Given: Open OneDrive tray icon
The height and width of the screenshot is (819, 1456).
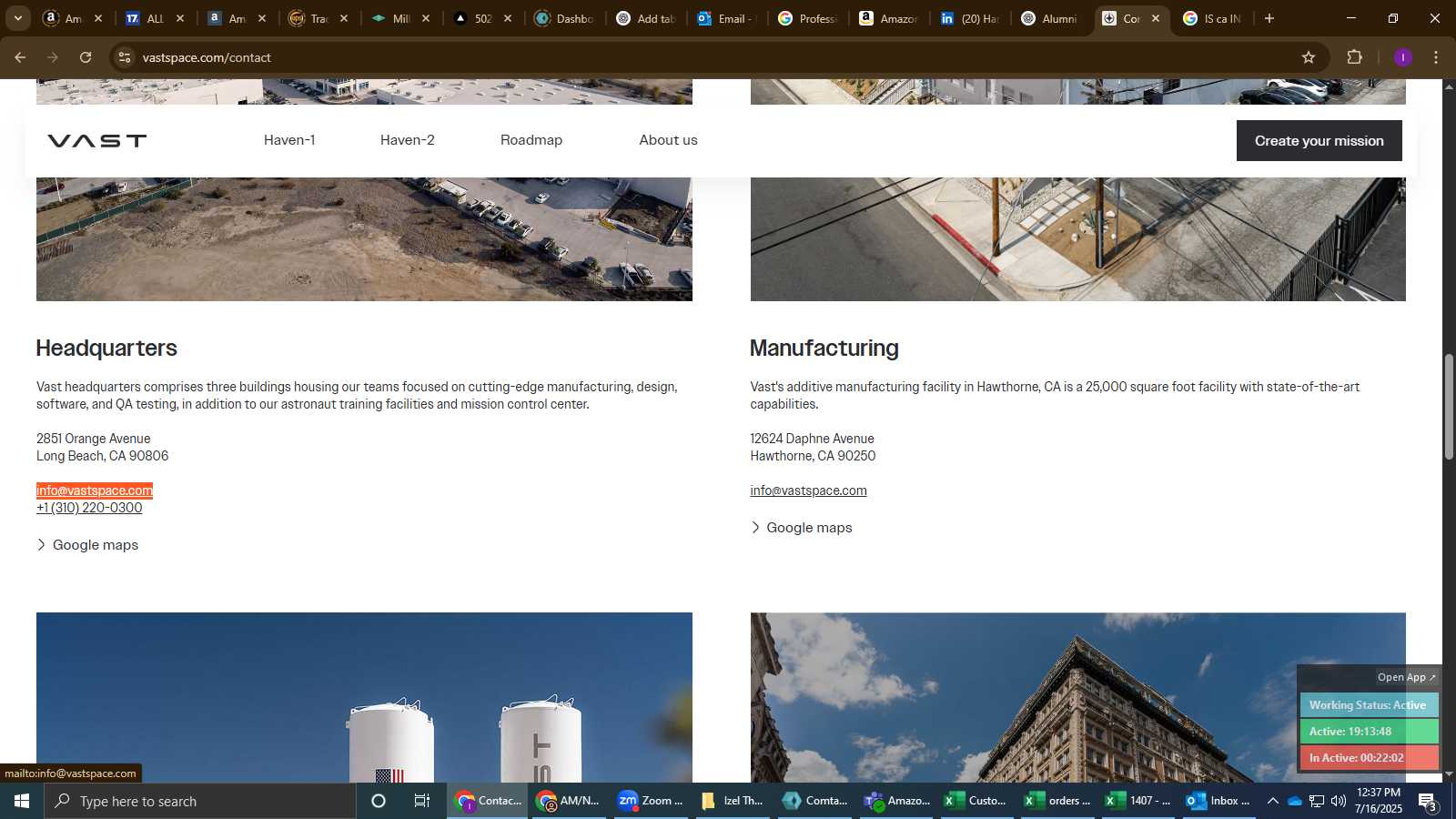Looking at the screenshot, I should pyautogui.click(x=1294, y=801).
